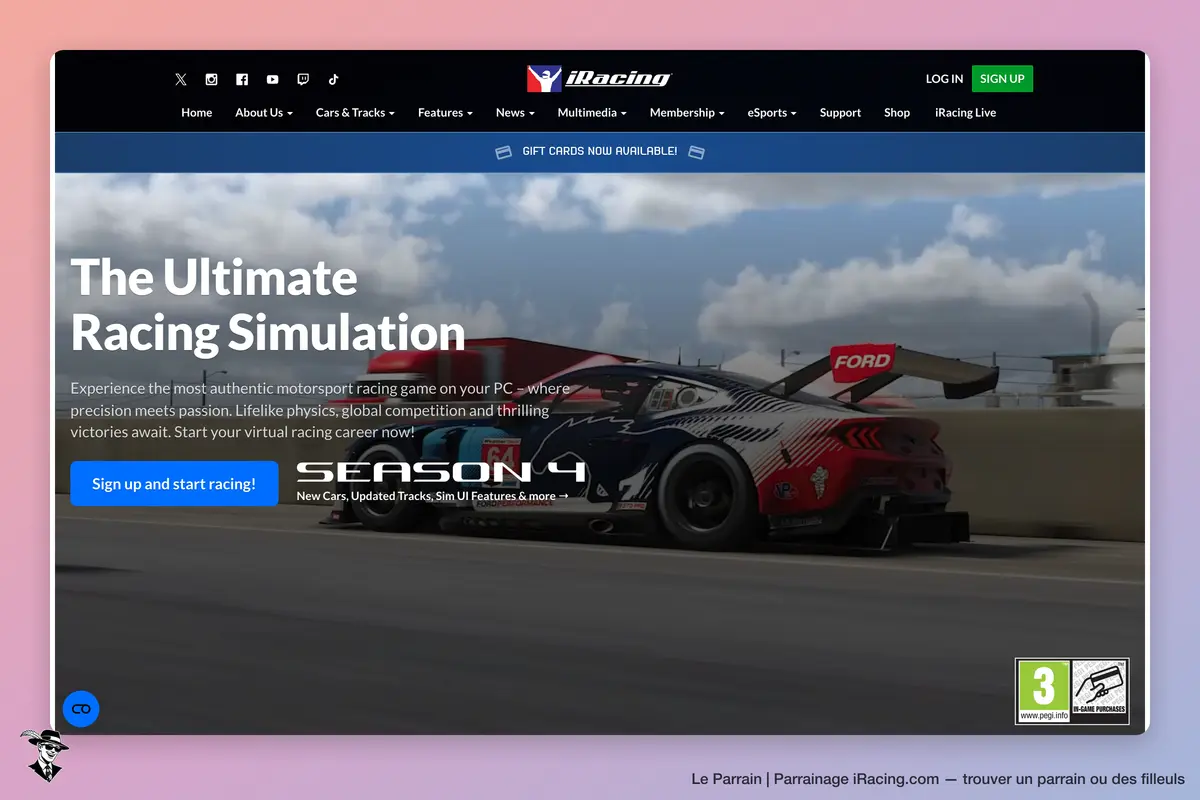Click the SEASON 4 logo graphic

(x=441, y=472)
